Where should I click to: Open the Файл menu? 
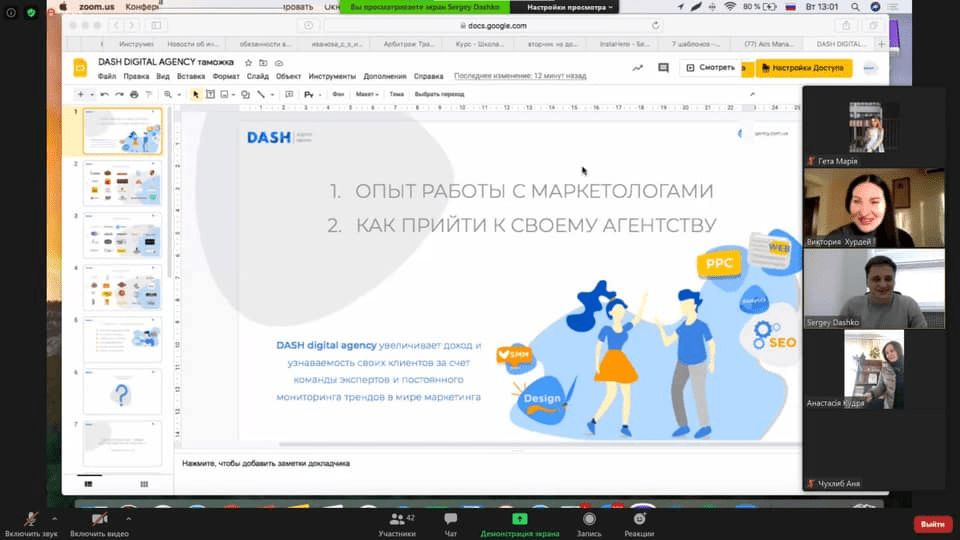(x=107, y=77)
